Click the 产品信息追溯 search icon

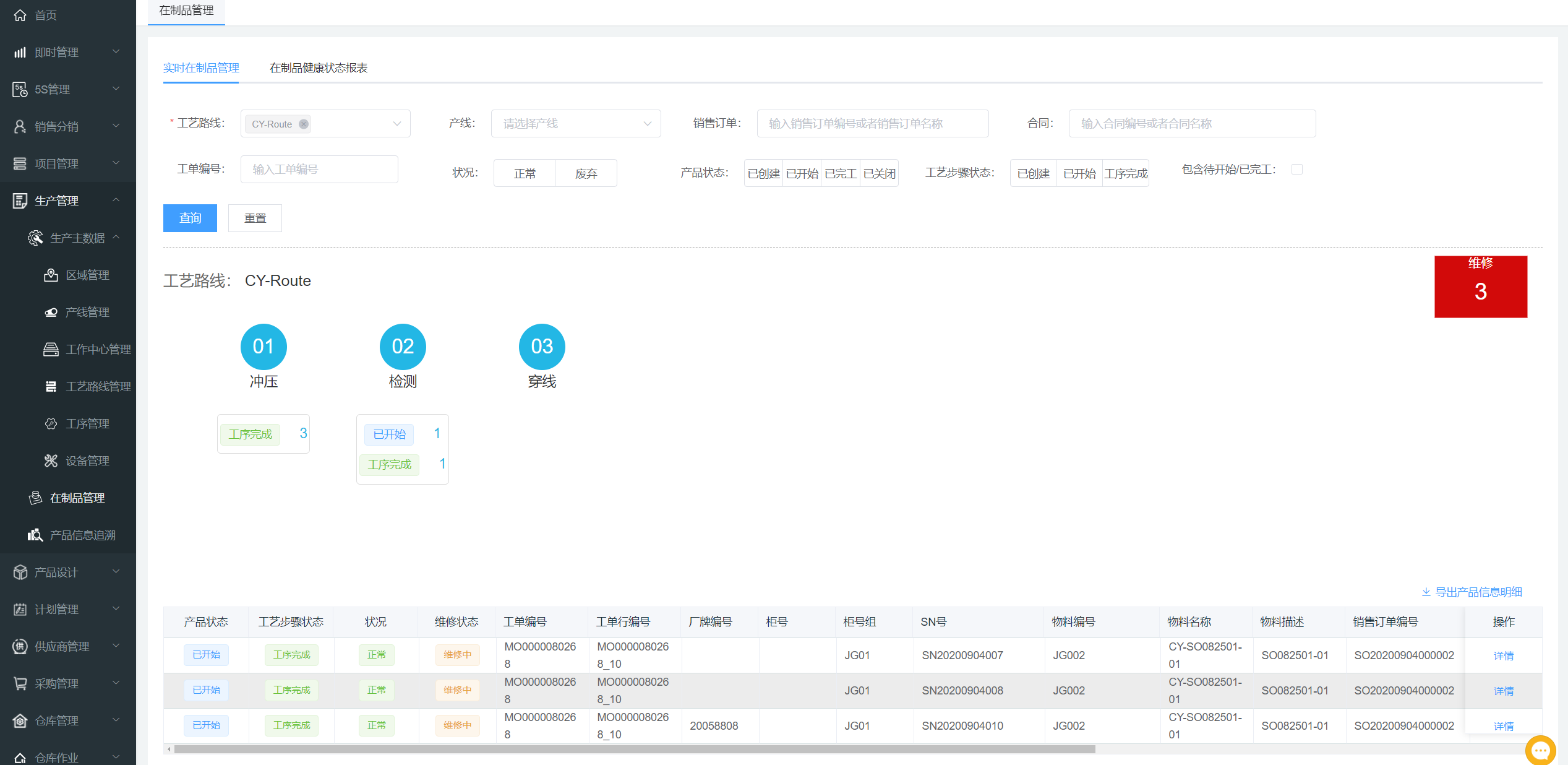(x=35, y=535)
